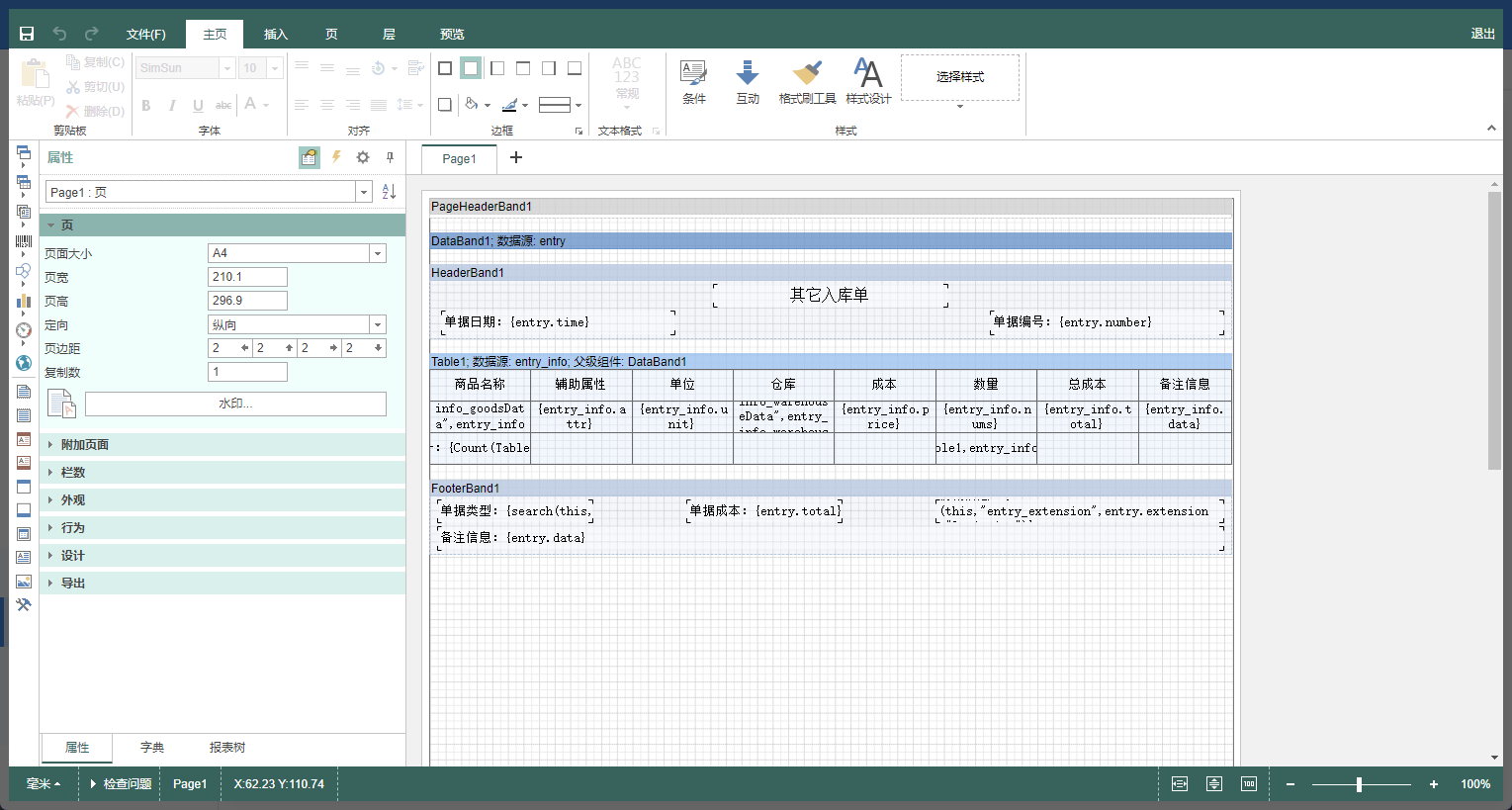Click the fit page height zoom icon
Viewport: 1512px width, 810px height.
(1214, 783)
